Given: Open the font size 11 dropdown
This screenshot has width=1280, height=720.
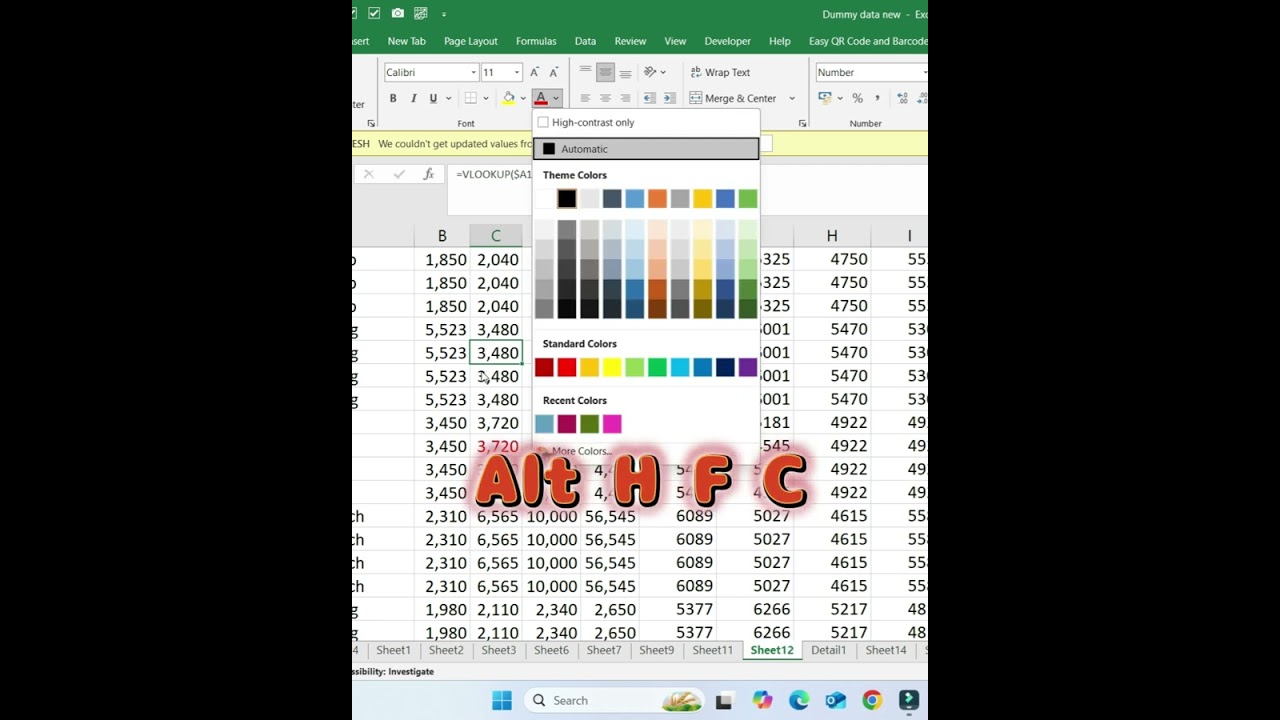Looking at the screenshot, I should [x=517, y=72].
